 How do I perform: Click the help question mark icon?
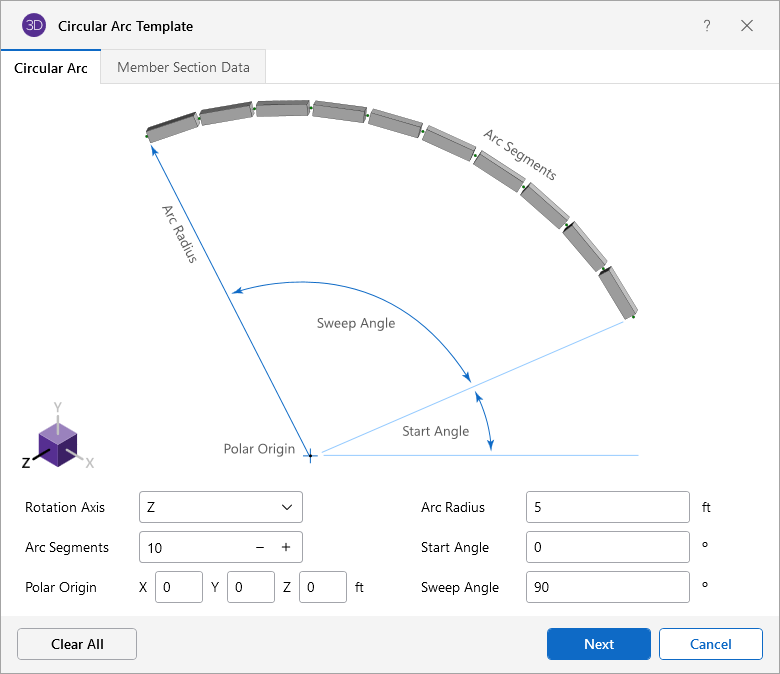[x=707, y=26]
